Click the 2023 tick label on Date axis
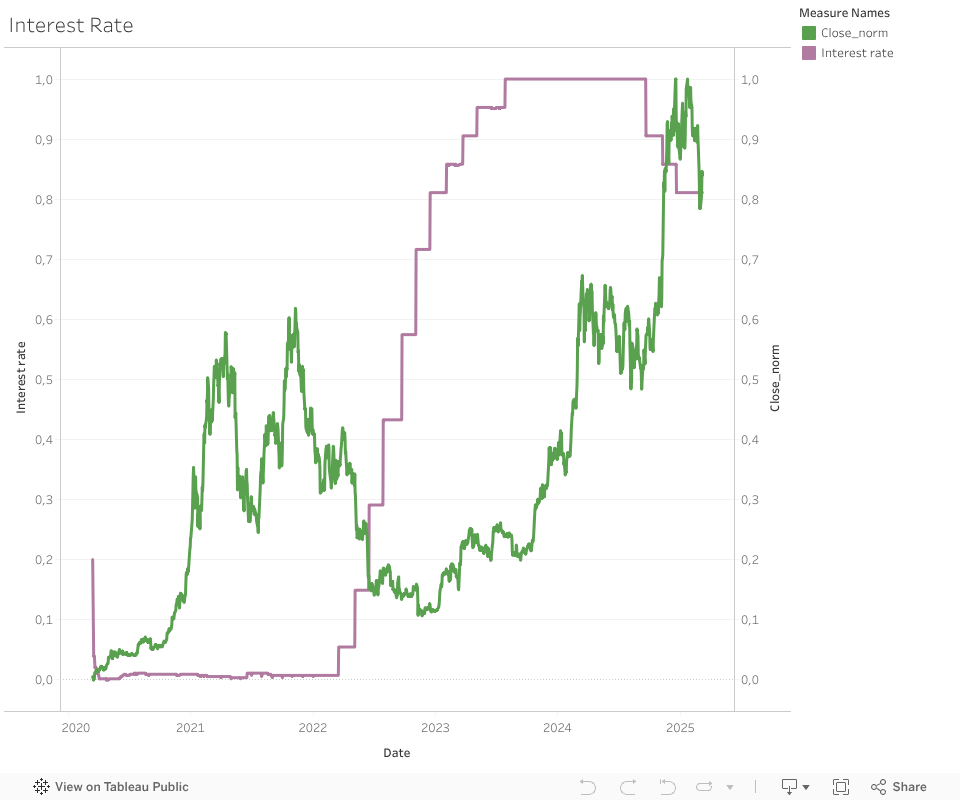Image resolution: width=960 pixels, height=800 pixels. pos(435,727)
